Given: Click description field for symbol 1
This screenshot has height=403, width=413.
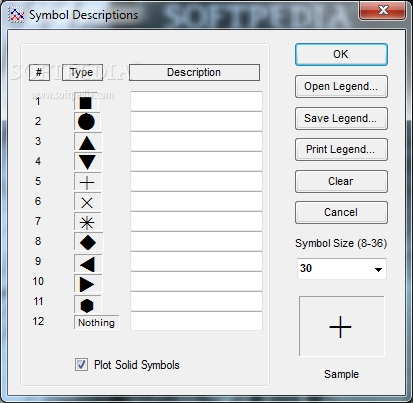Looking at the screenshot, I should click(x=196, y=101).
